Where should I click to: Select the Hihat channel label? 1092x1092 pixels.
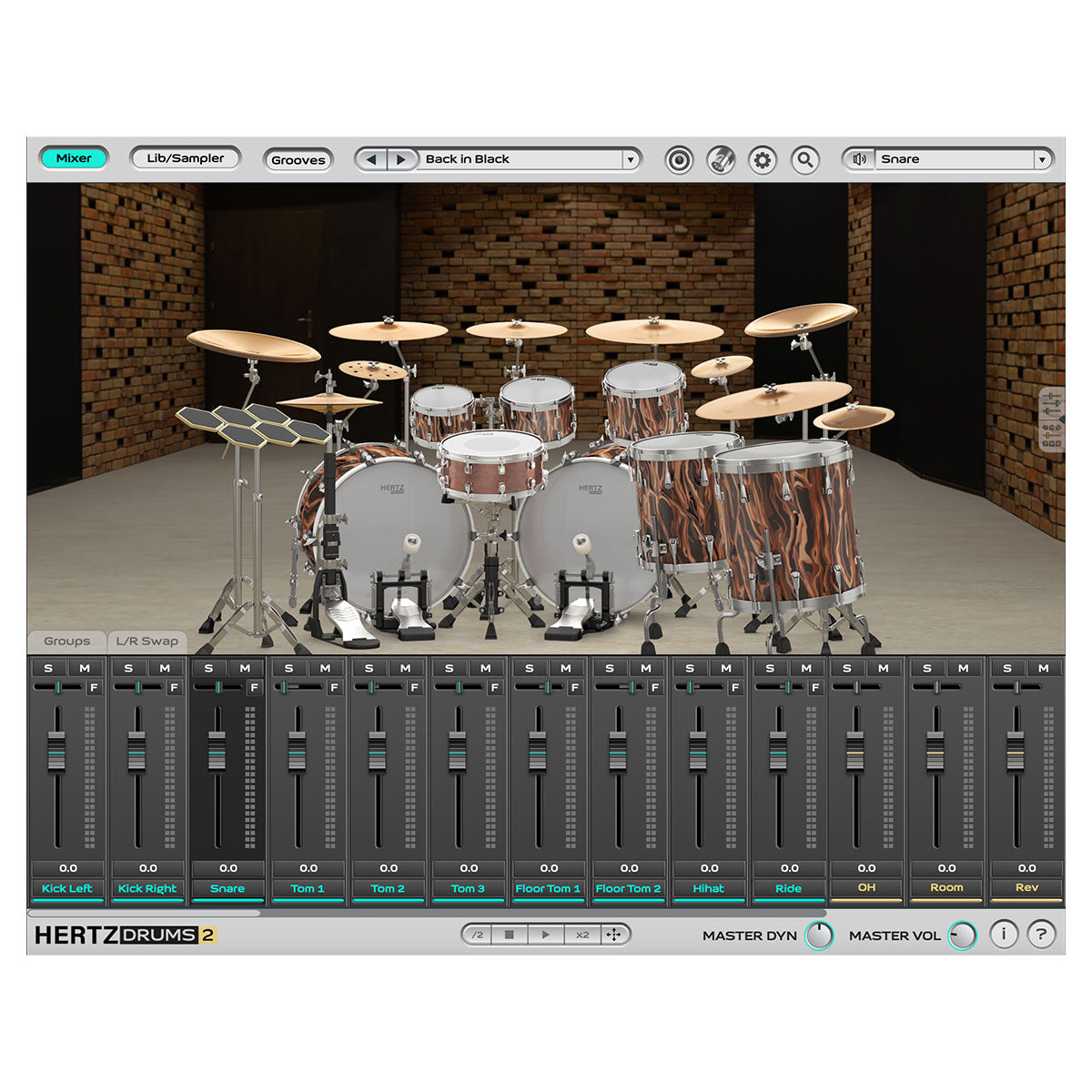[x=708, y=889]
